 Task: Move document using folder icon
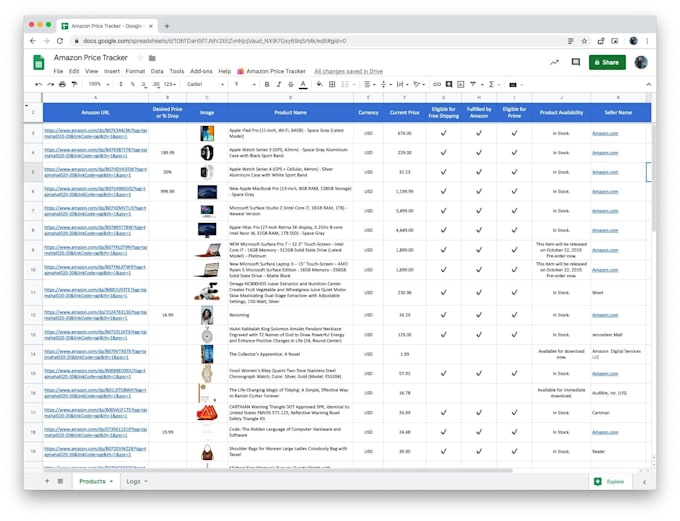152,58
